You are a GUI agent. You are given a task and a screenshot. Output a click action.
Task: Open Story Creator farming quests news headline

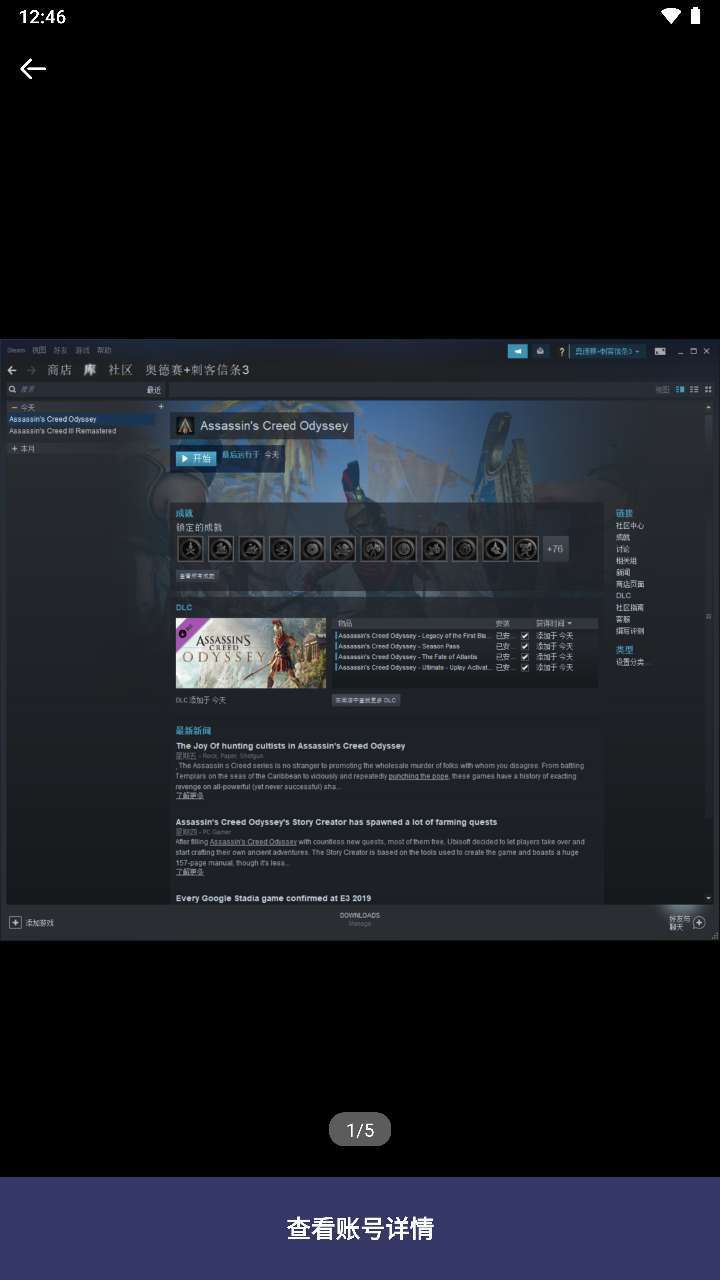pyautogui.click(x=336, y=822)
